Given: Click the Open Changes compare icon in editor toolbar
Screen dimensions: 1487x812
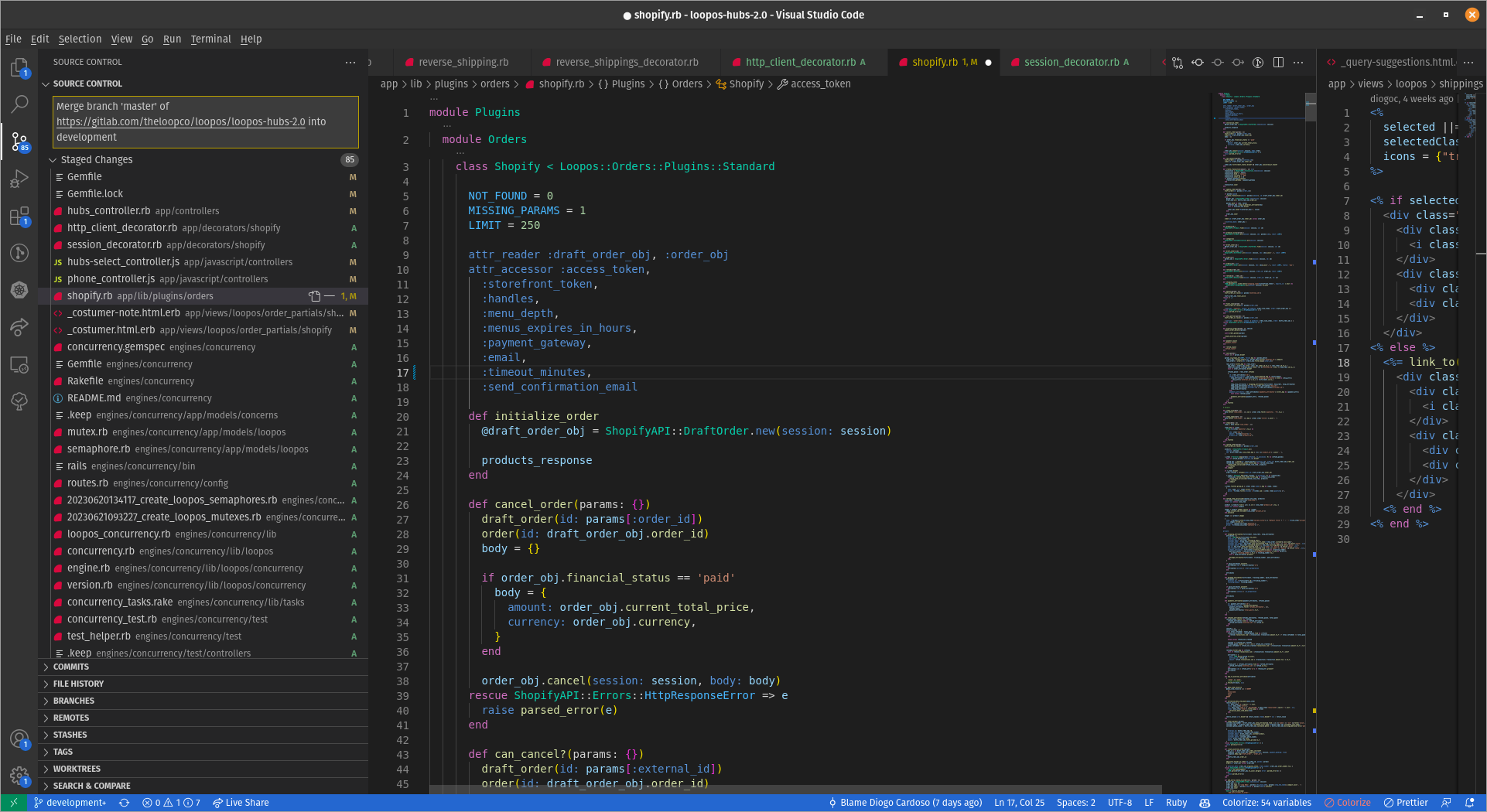Looking at the screenshot, I should point(1178,63).
